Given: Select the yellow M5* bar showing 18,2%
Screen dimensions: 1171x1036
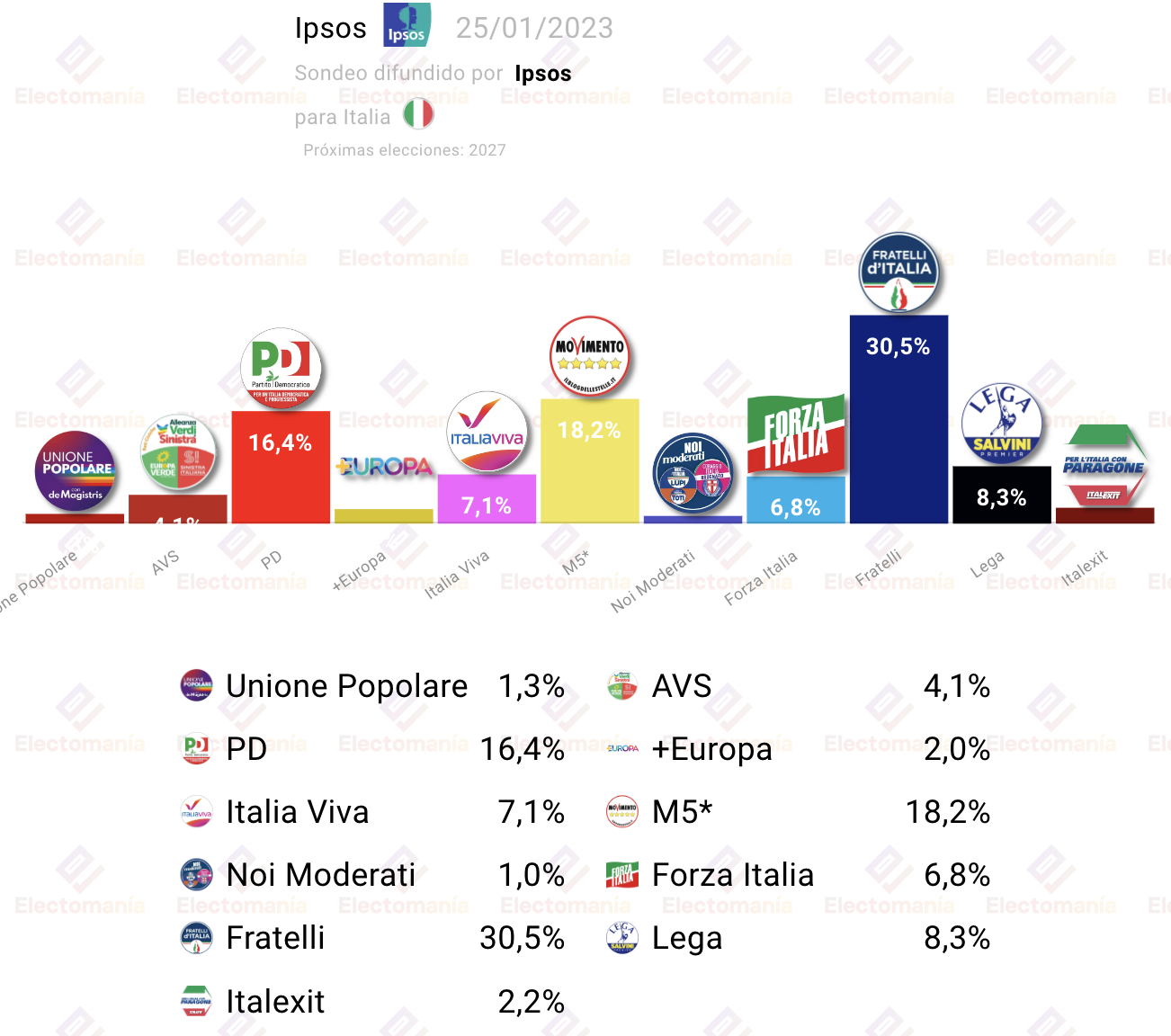Looking at the screenshot, I should (x=590, y=460).
